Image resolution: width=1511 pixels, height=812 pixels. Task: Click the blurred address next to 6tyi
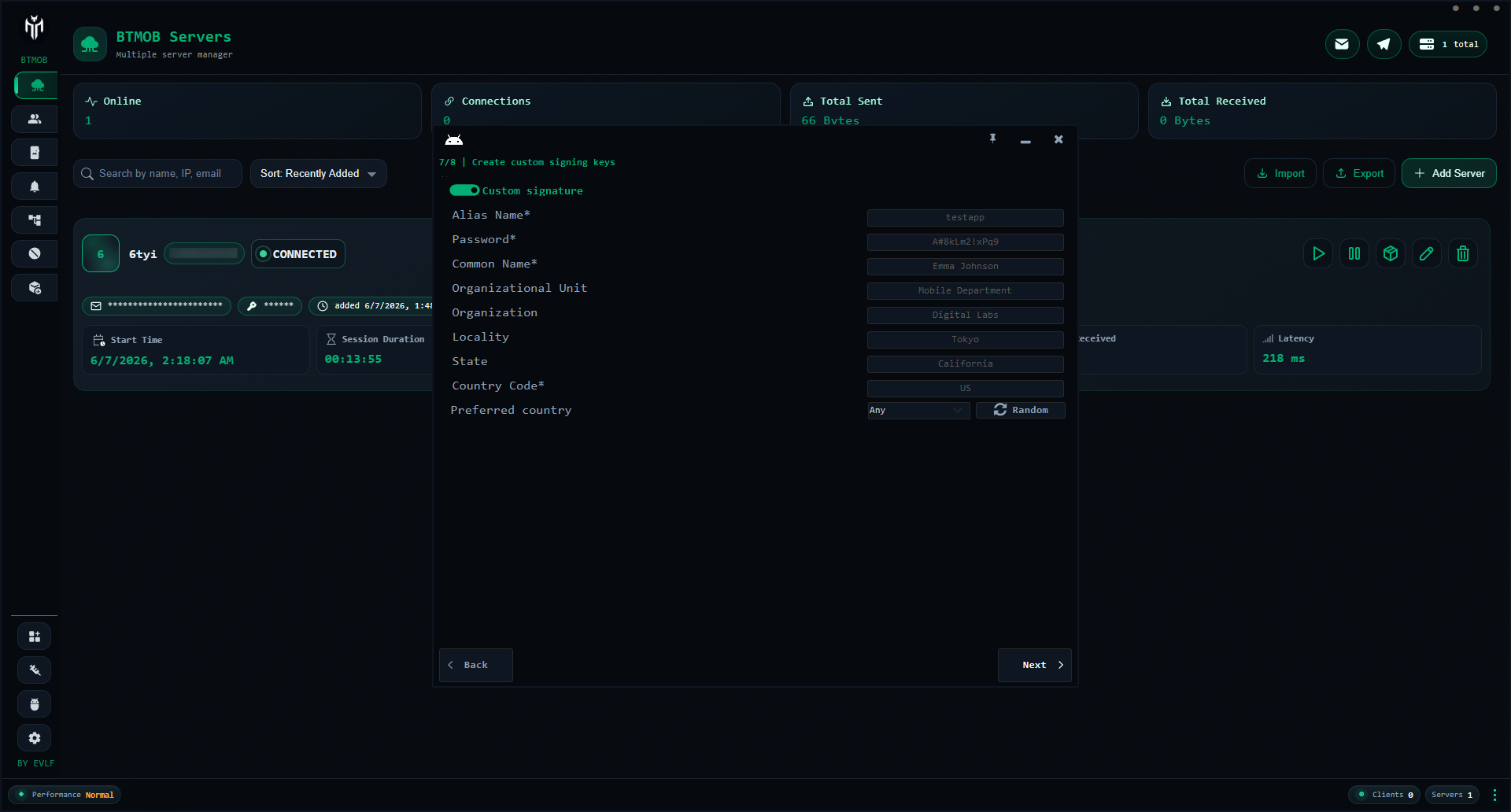click(204, 253)
